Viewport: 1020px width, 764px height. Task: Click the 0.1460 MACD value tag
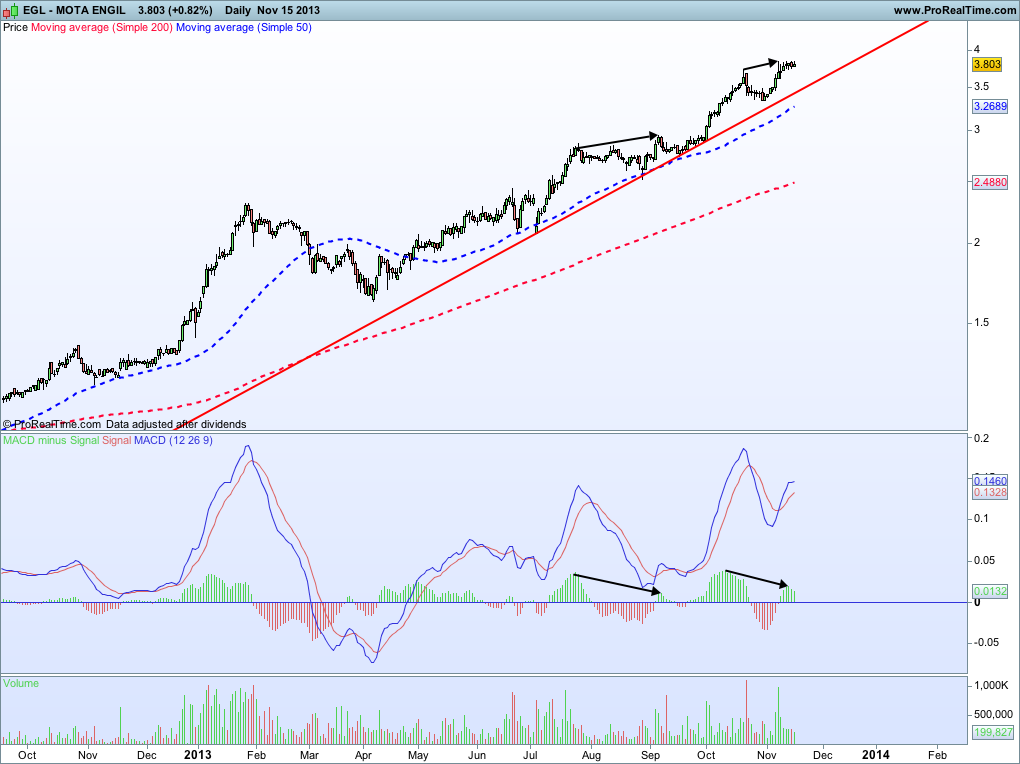click(990, 481)
